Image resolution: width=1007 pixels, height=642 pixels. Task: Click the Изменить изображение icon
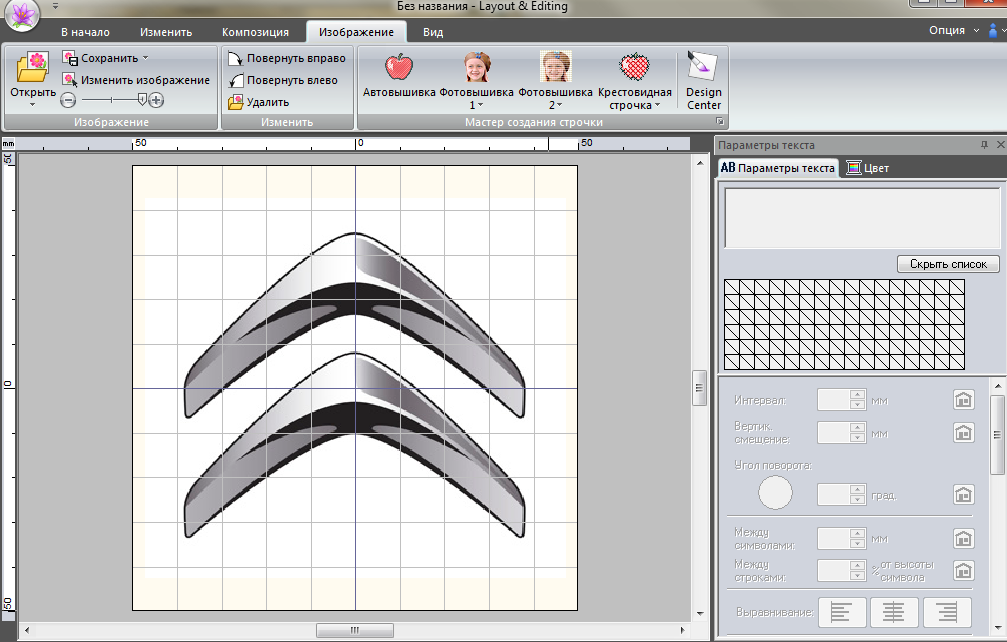[x=70, y=80]
